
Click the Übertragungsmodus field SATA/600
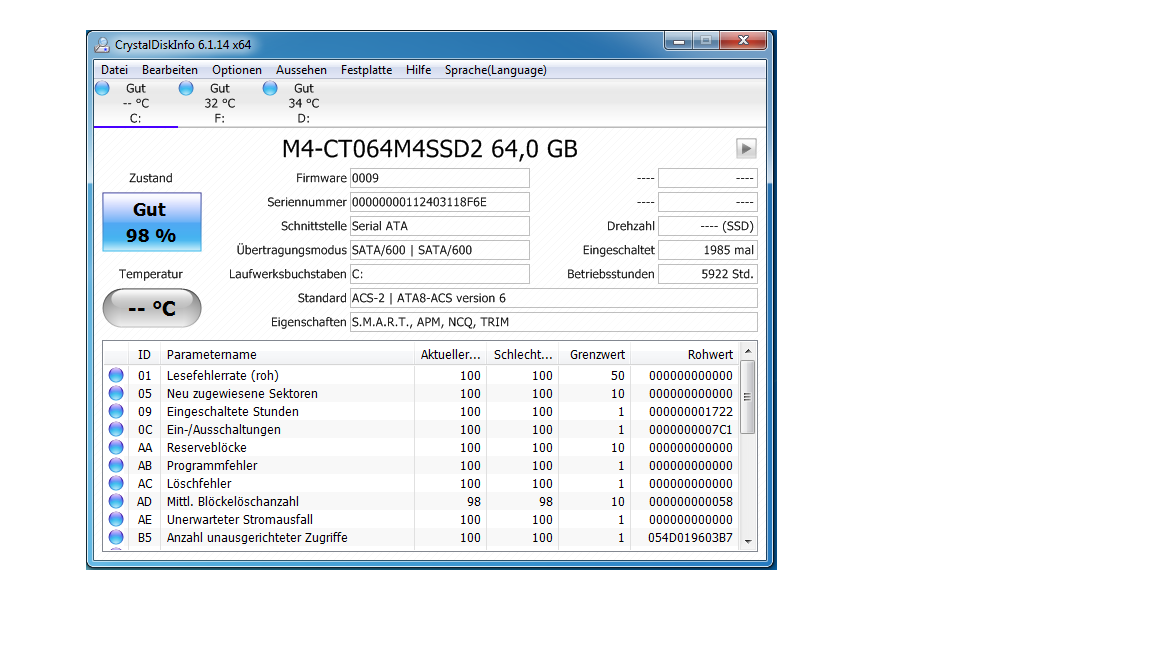click(439, 250)
